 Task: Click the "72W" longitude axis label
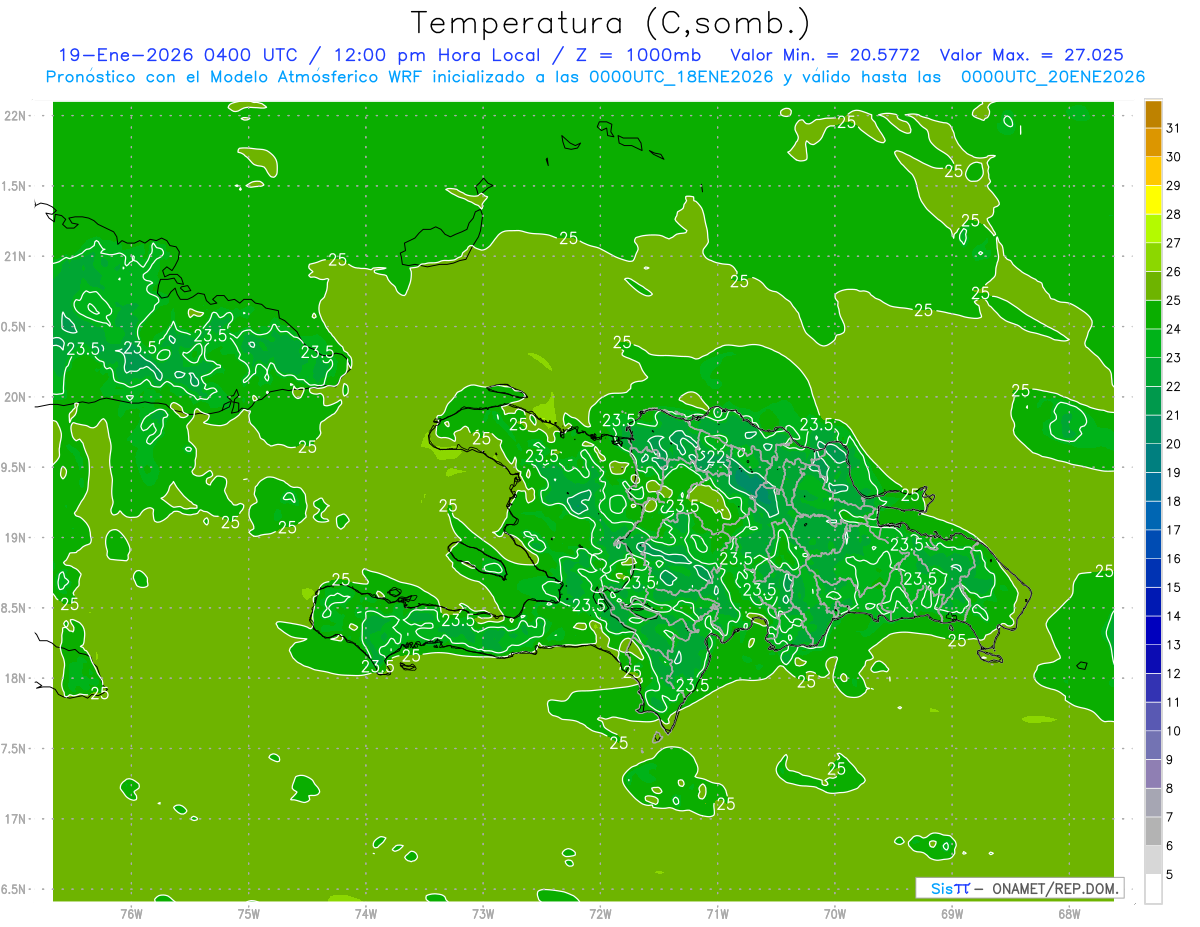(x=600, y=914)
